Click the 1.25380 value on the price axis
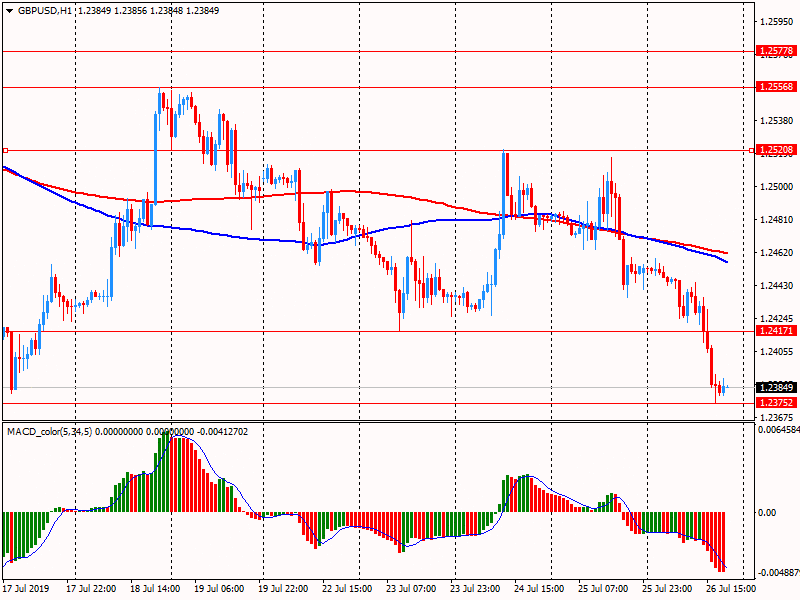Viewport: 800px width, 600px height. (777, 121)
